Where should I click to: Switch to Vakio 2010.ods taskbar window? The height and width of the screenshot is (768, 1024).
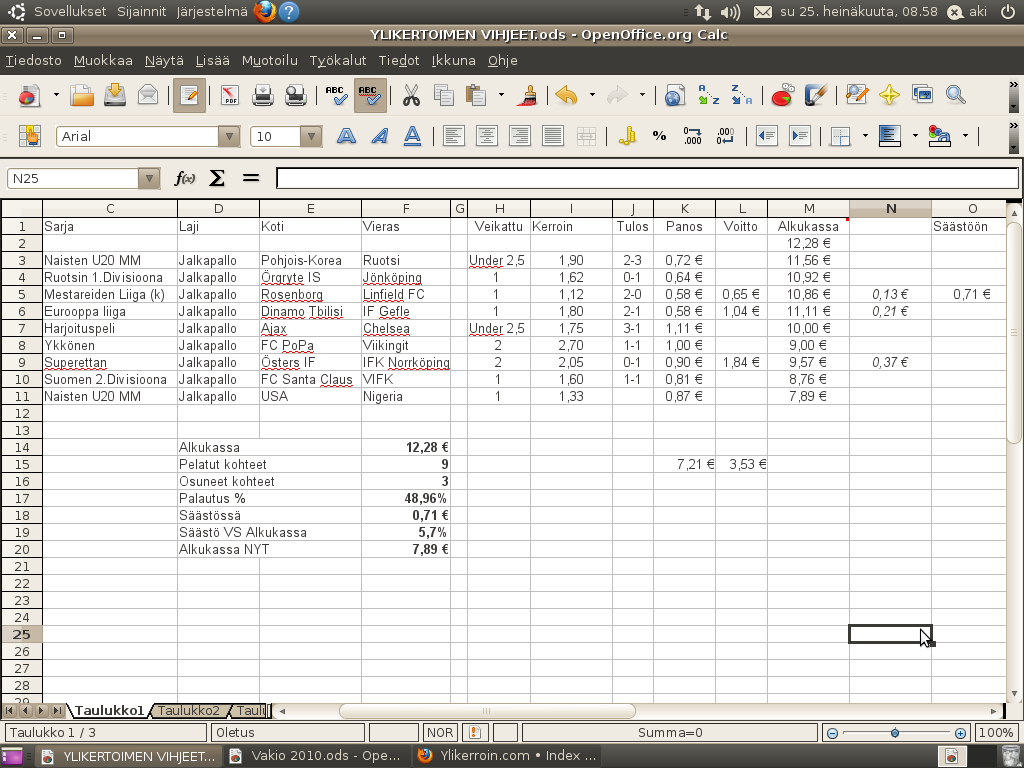coord(315,756)
